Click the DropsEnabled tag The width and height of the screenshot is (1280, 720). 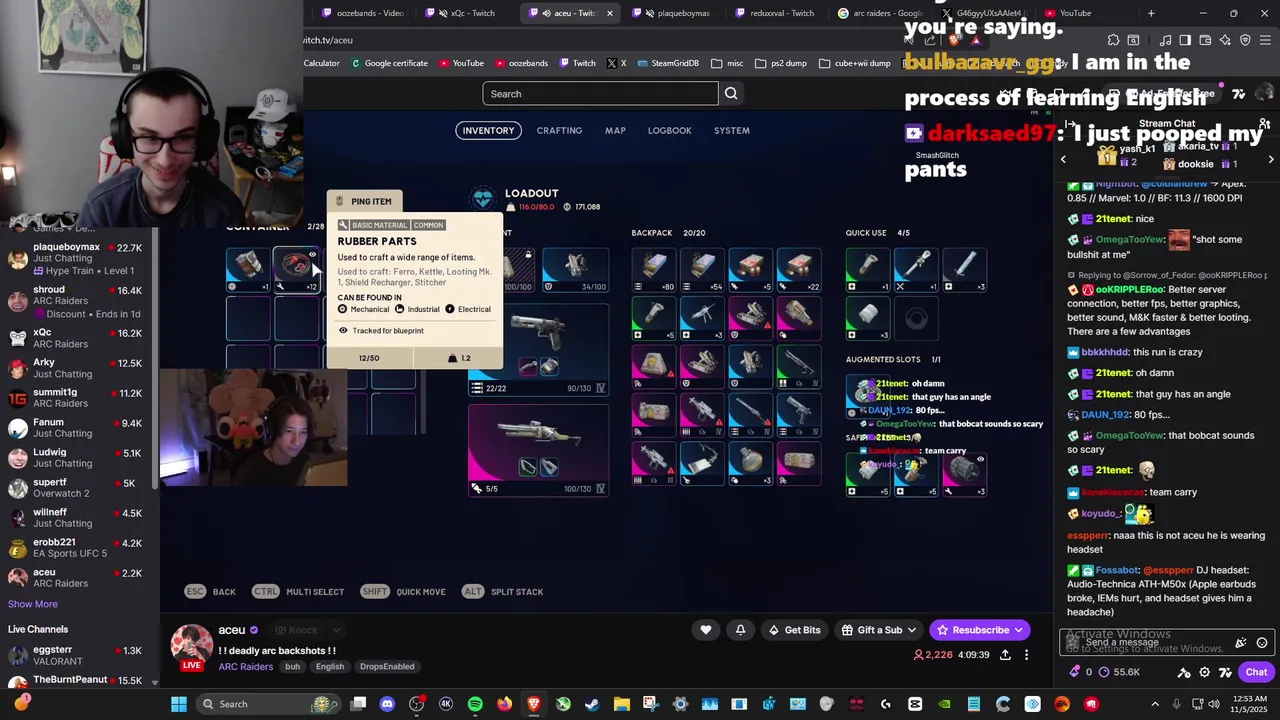click(387, 667)
